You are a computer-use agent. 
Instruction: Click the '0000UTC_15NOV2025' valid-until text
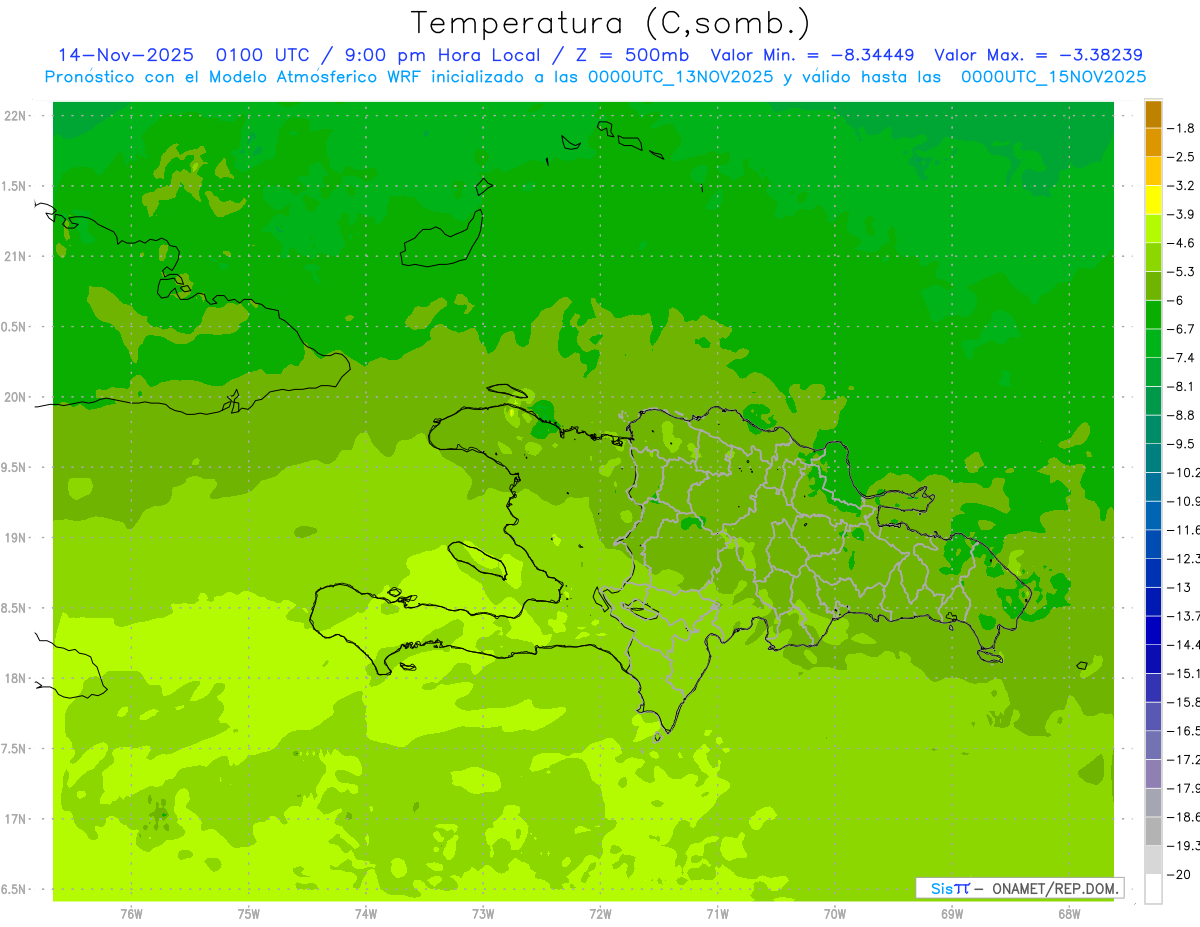tap(1053, 77)
